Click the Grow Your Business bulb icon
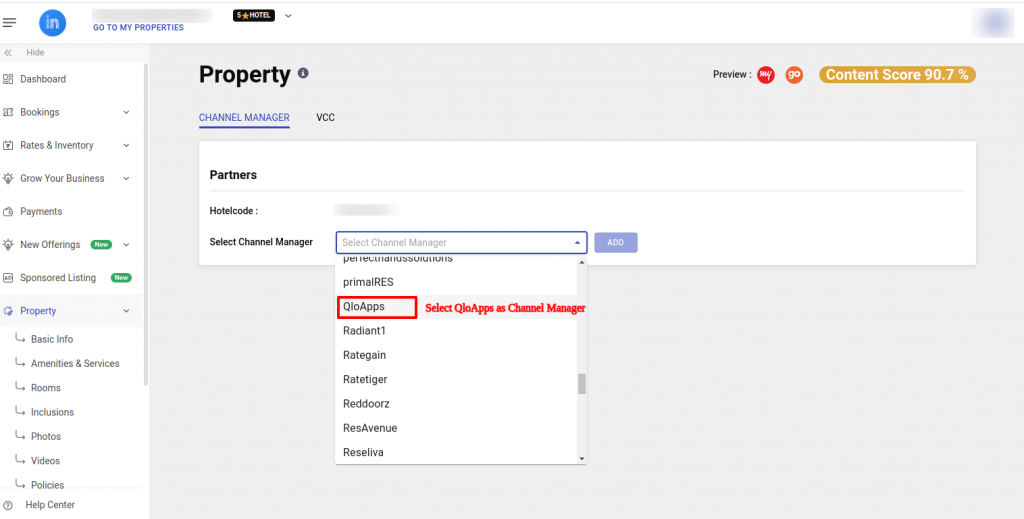The image size is (1024, 519). (x=8, y=178)
